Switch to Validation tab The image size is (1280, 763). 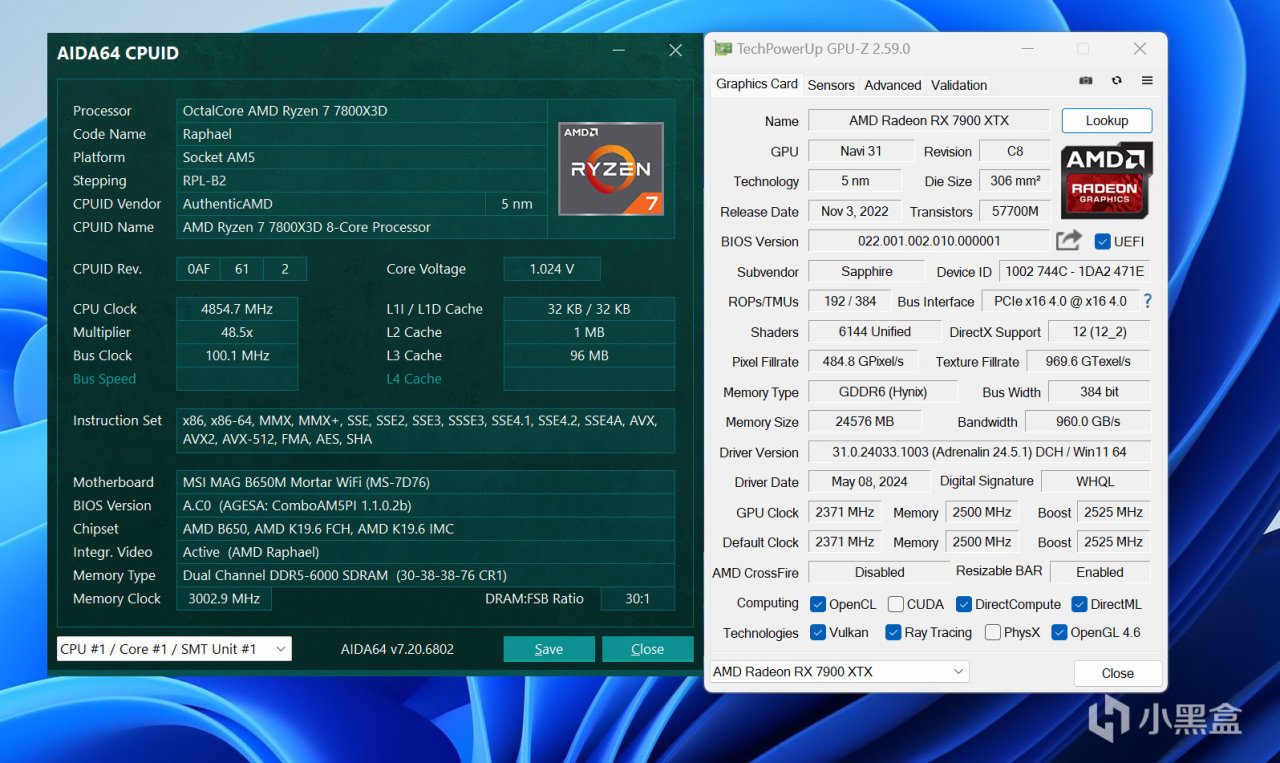[x=959, y=85]
